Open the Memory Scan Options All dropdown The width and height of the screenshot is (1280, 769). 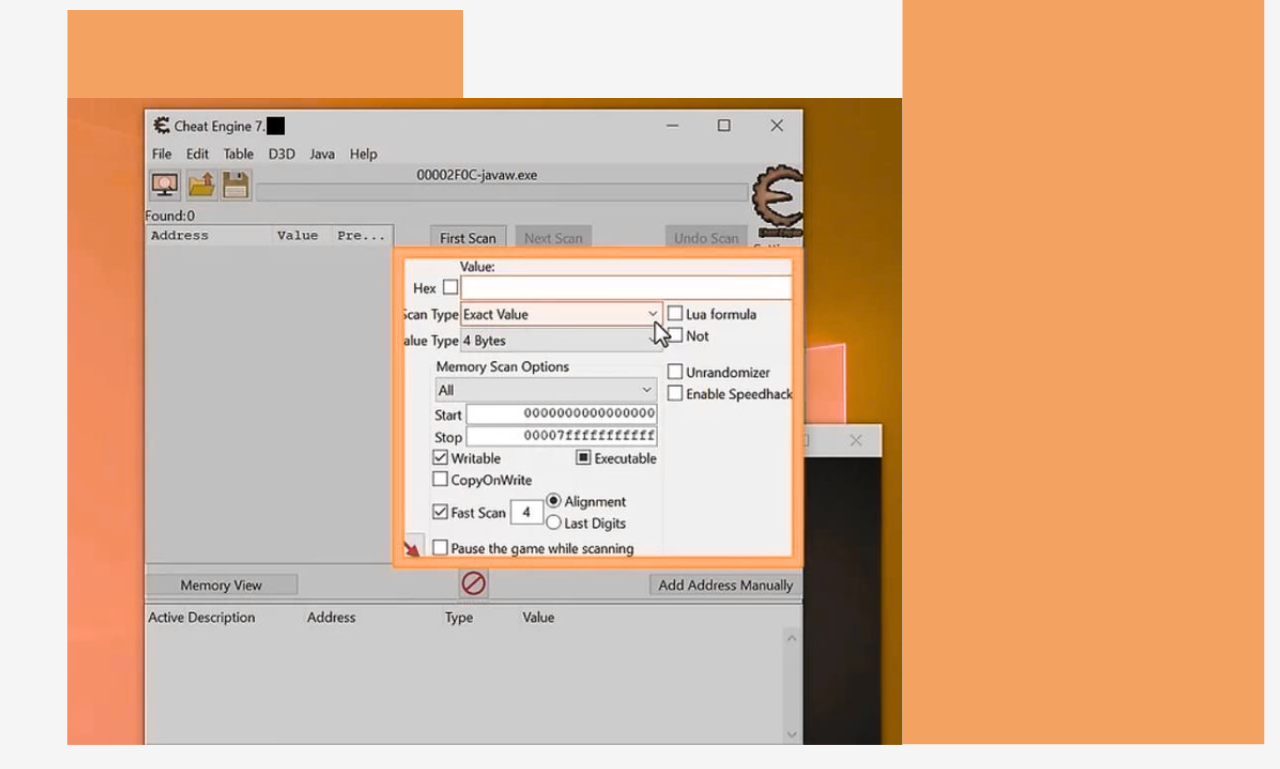(546, 390)
